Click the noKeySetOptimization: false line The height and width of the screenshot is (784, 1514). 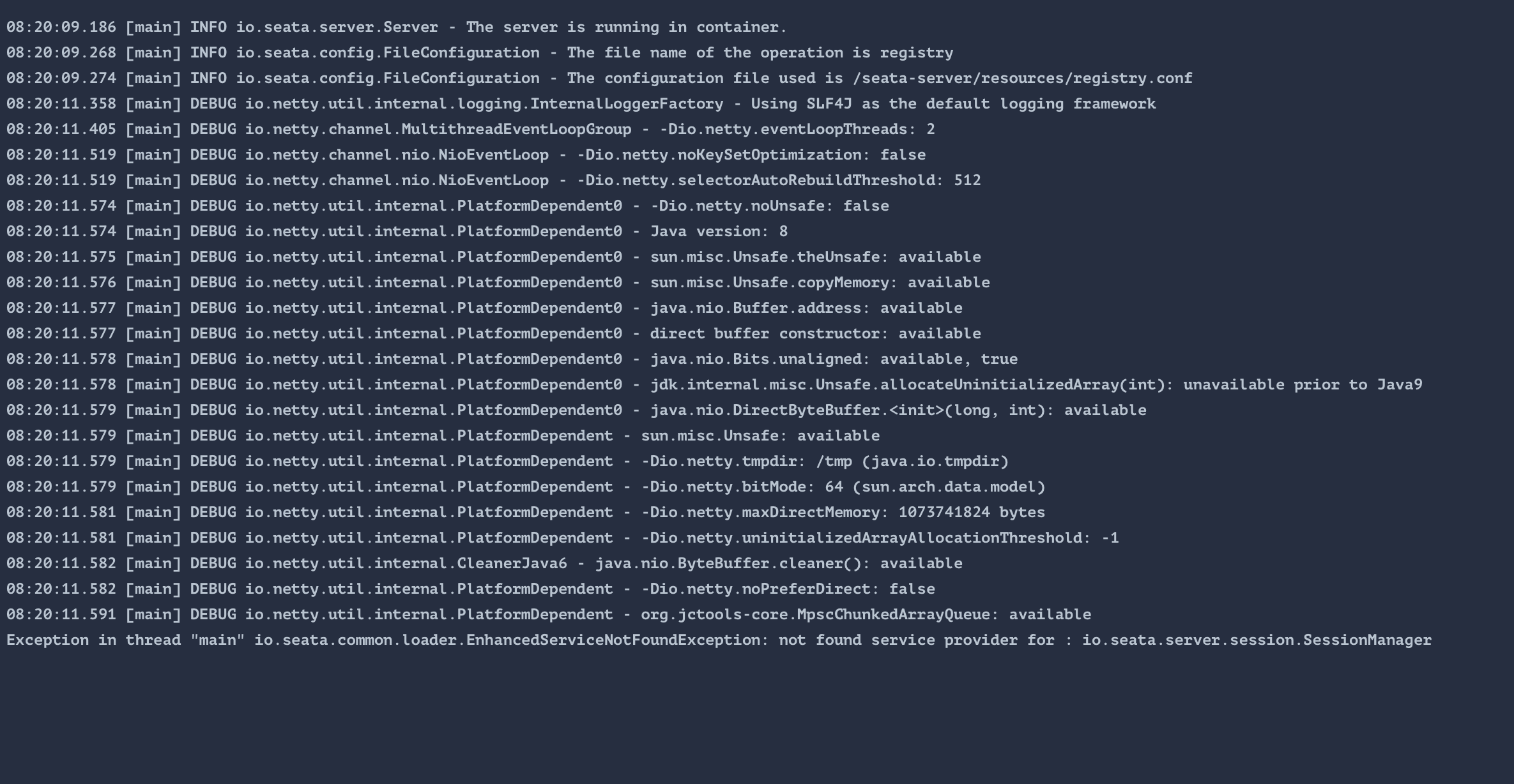[x=466, y=155]
